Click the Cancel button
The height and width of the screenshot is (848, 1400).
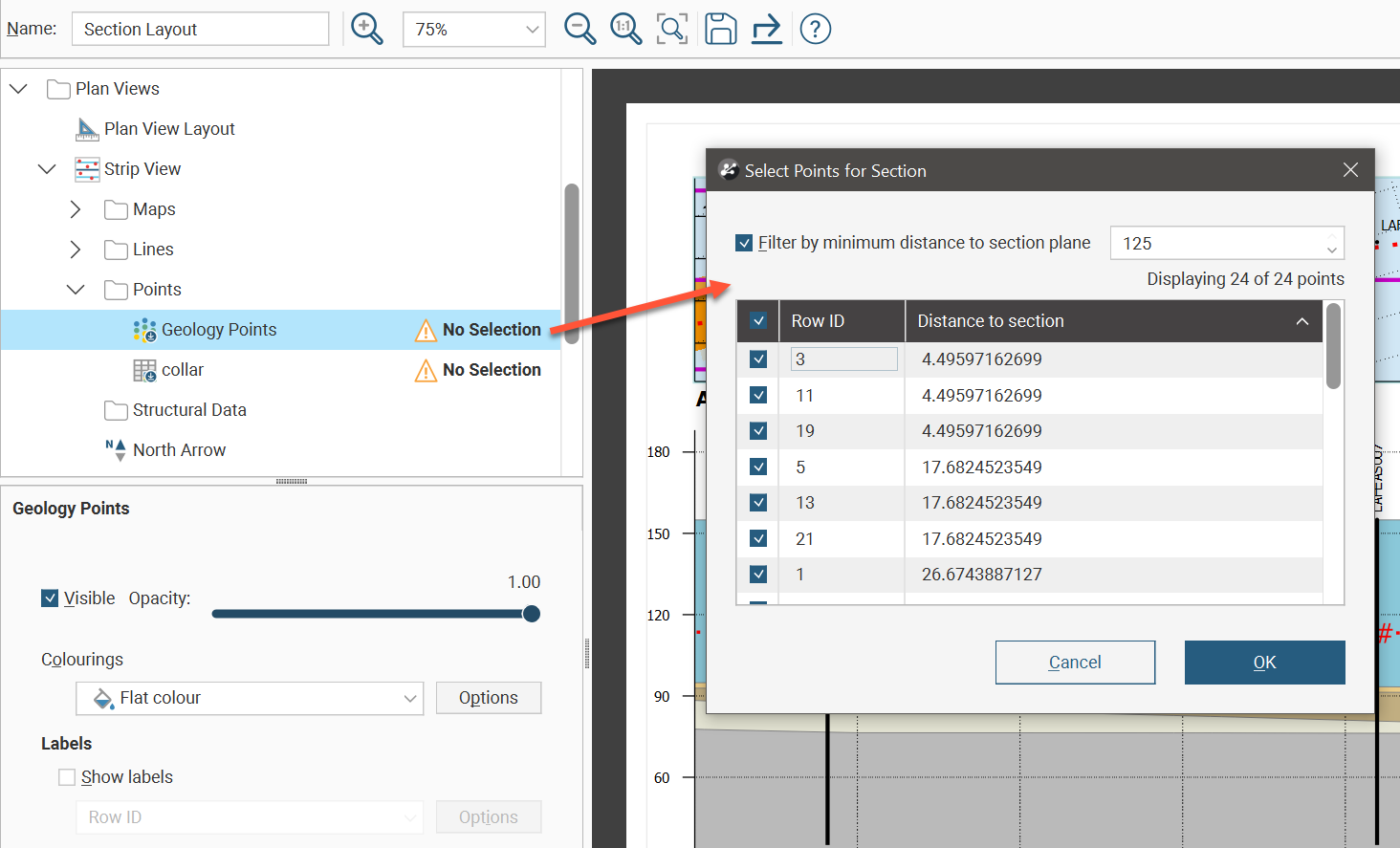click(x=1075, y=663)
